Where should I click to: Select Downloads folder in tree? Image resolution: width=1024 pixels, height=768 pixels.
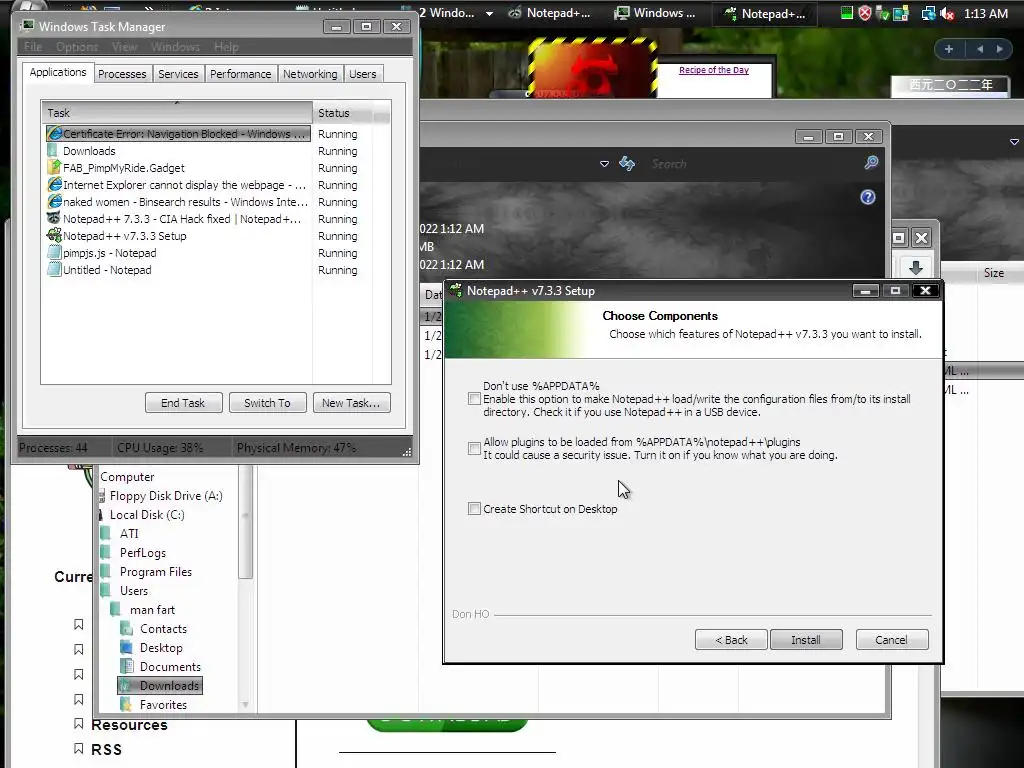[160, 686]
